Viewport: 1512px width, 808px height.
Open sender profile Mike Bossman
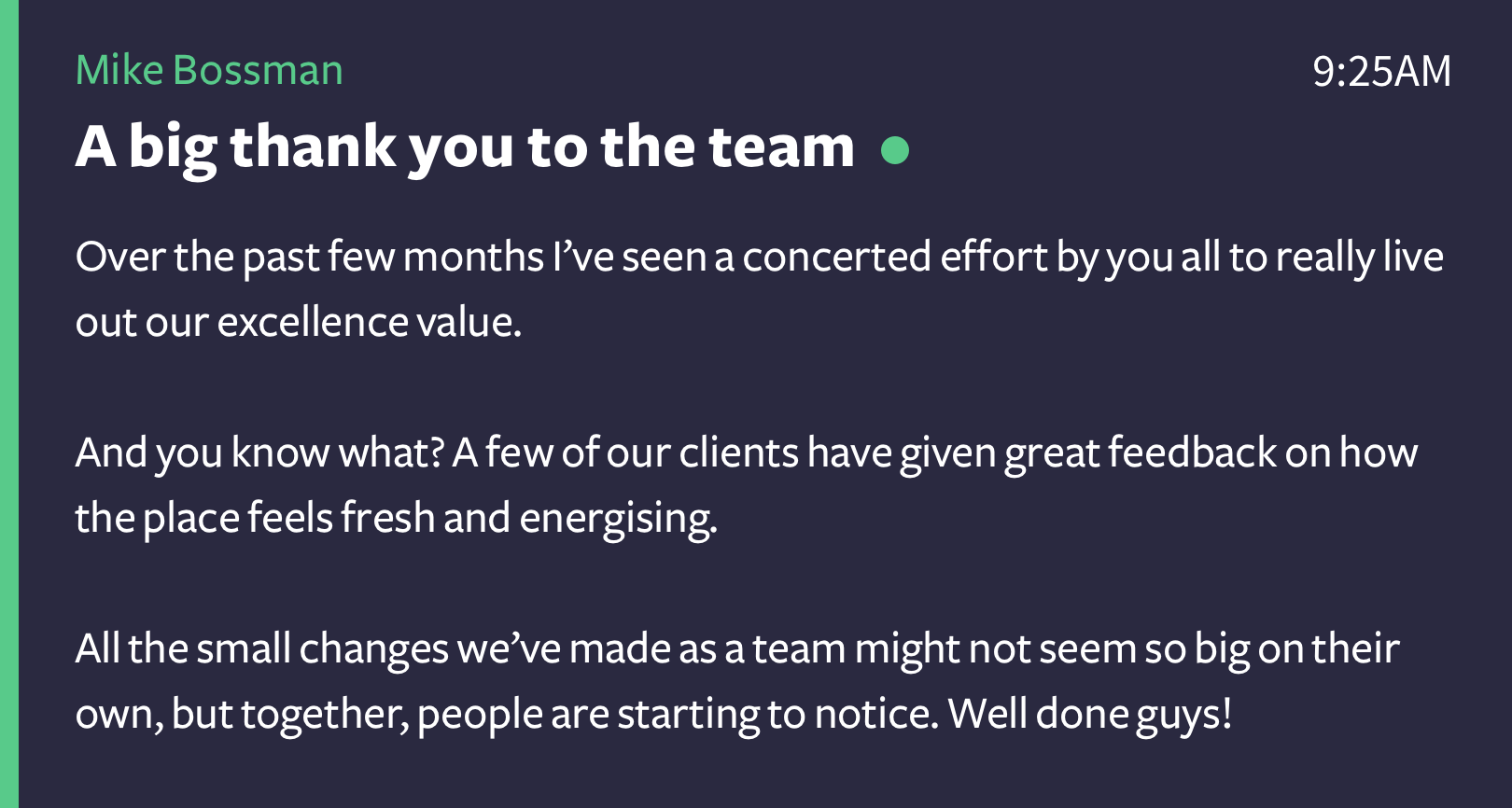209,70
